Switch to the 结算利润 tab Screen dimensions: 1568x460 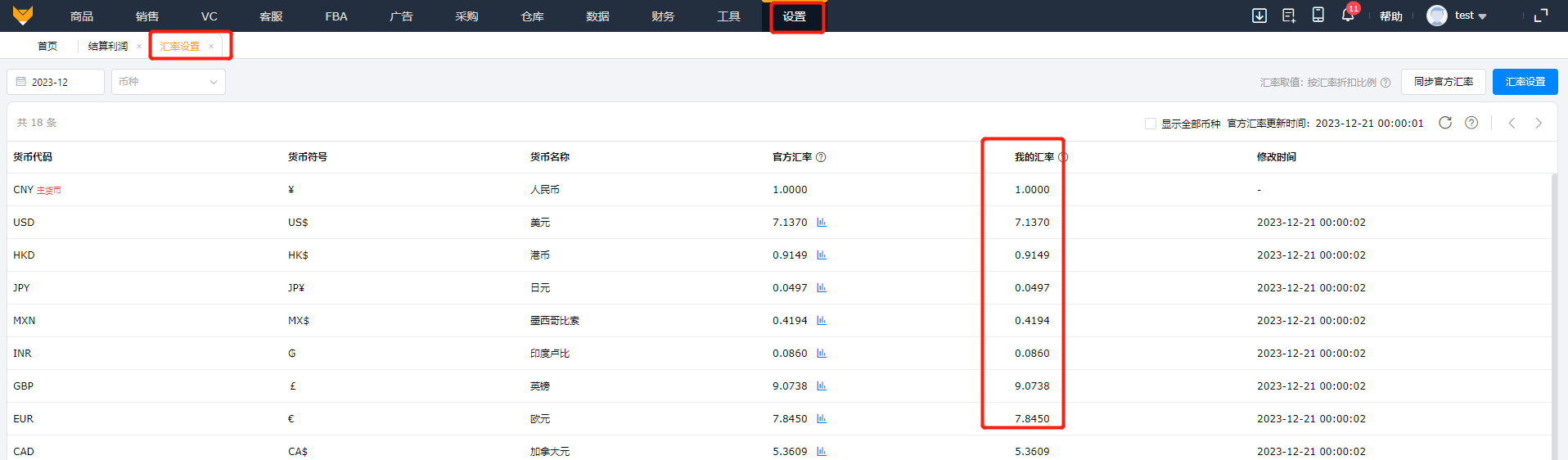[x=108, y=47]
